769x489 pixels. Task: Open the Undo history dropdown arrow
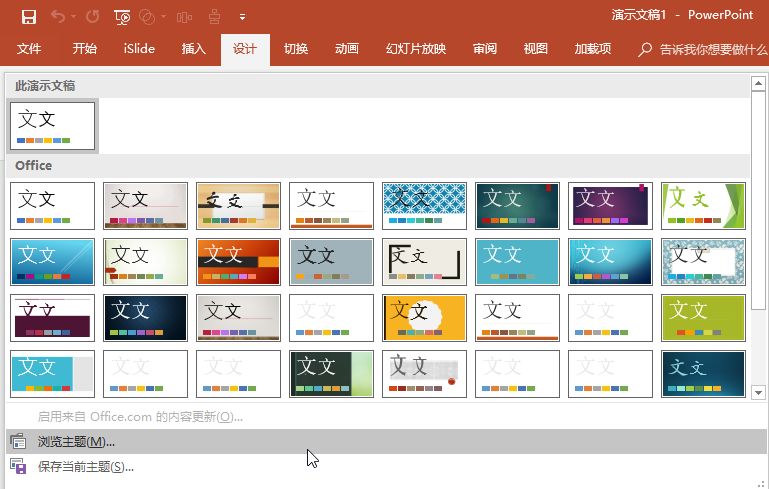click(73, 17)
